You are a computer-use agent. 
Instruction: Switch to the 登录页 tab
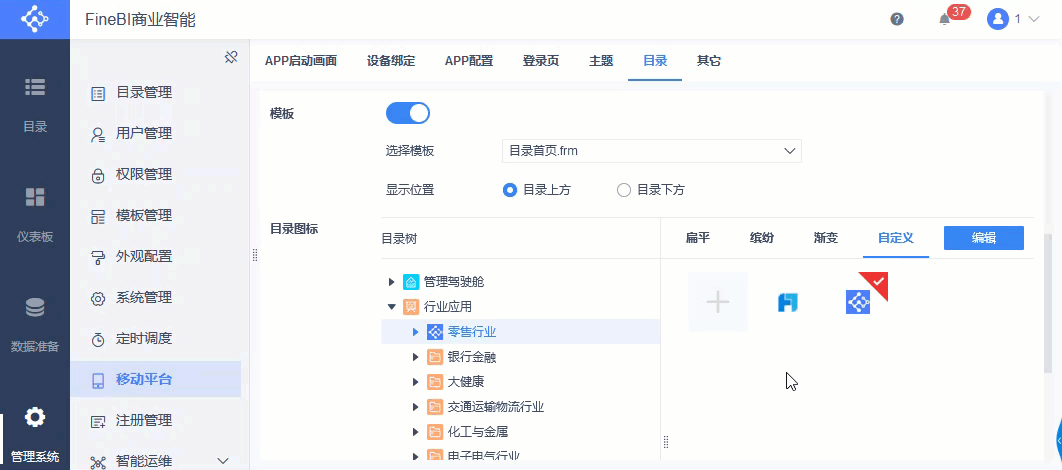click(540, 61)
